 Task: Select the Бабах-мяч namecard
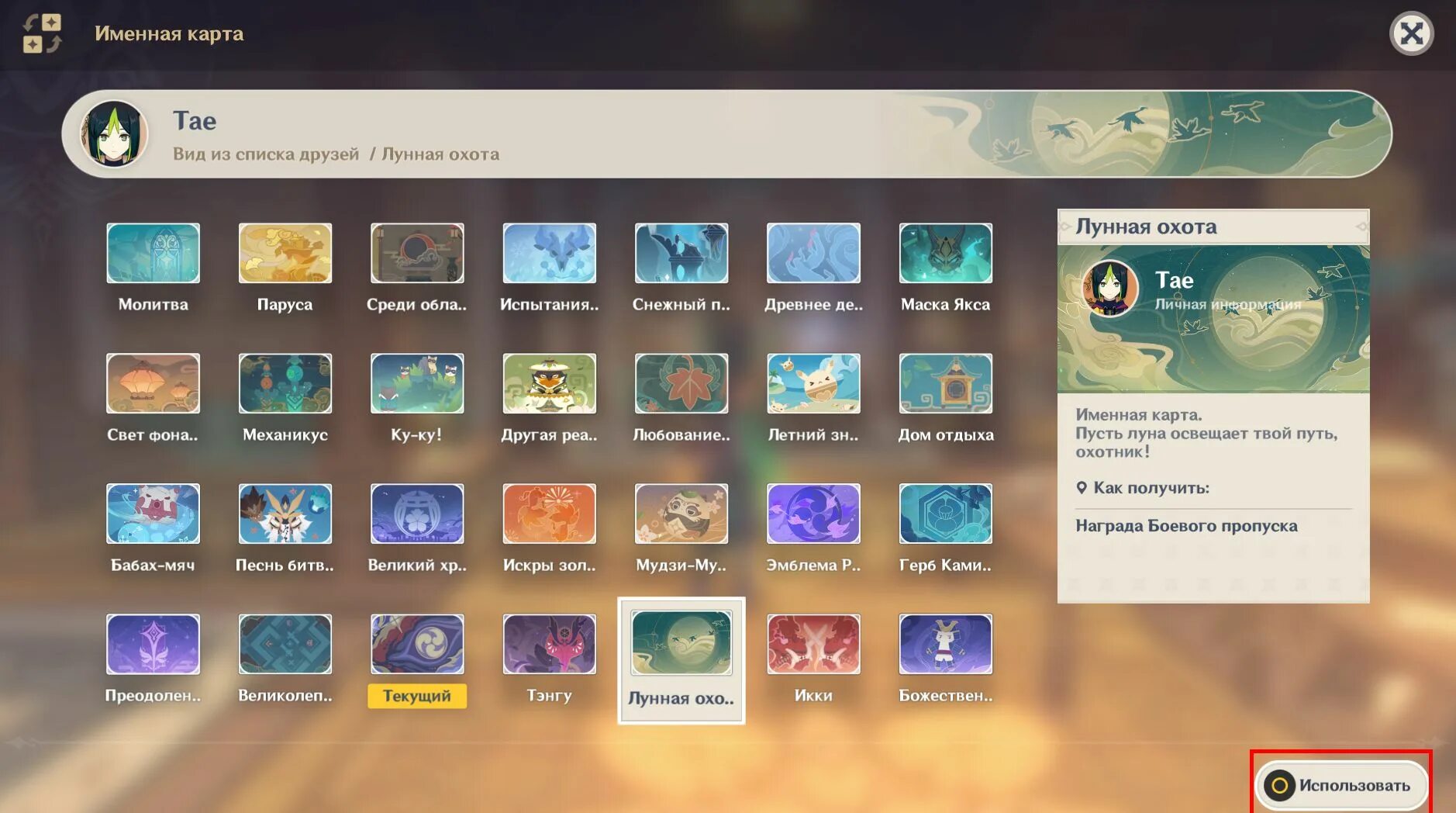click(153, 514)
